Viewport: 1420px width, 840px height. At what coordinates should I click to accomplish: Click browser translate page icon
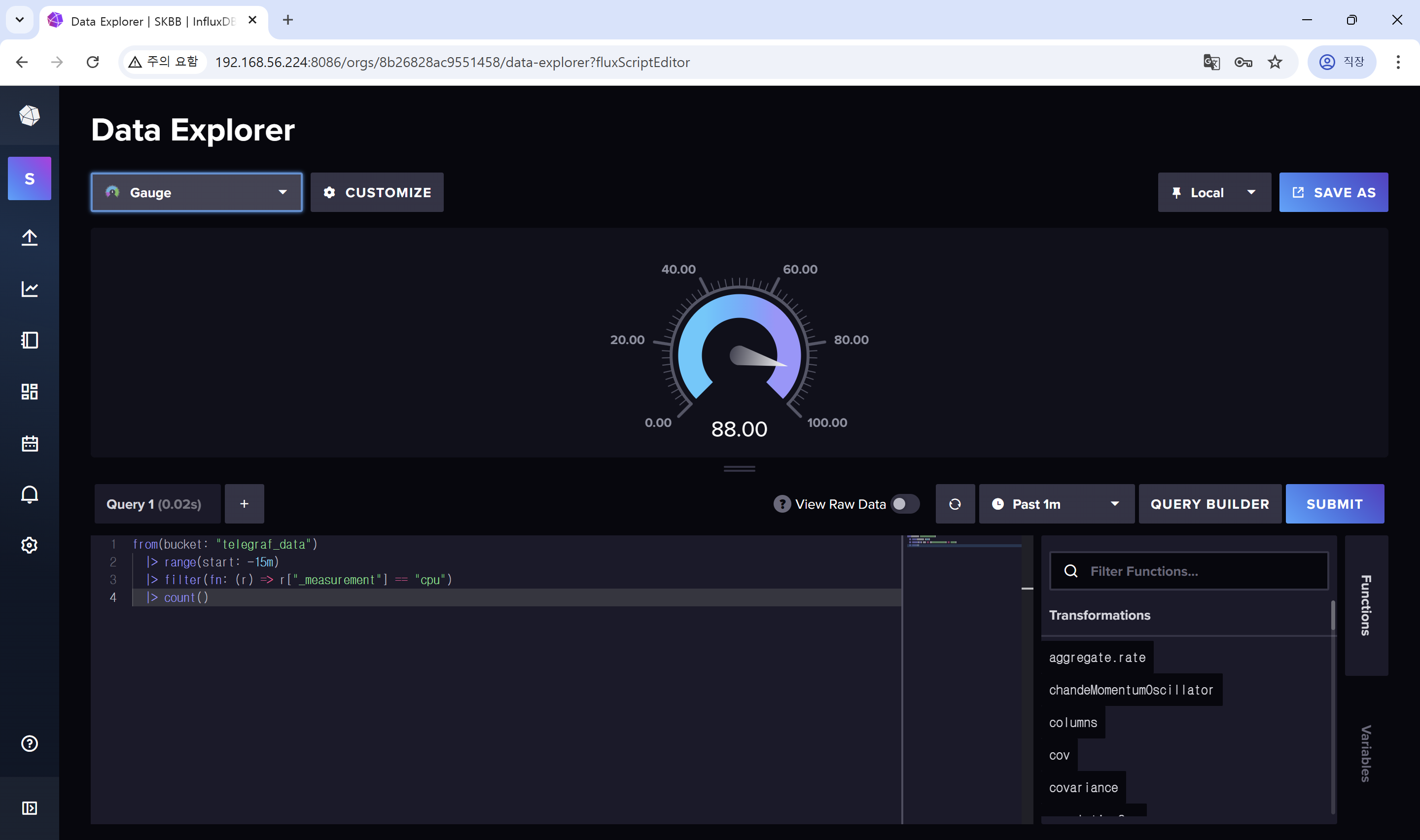(1211, 62)
